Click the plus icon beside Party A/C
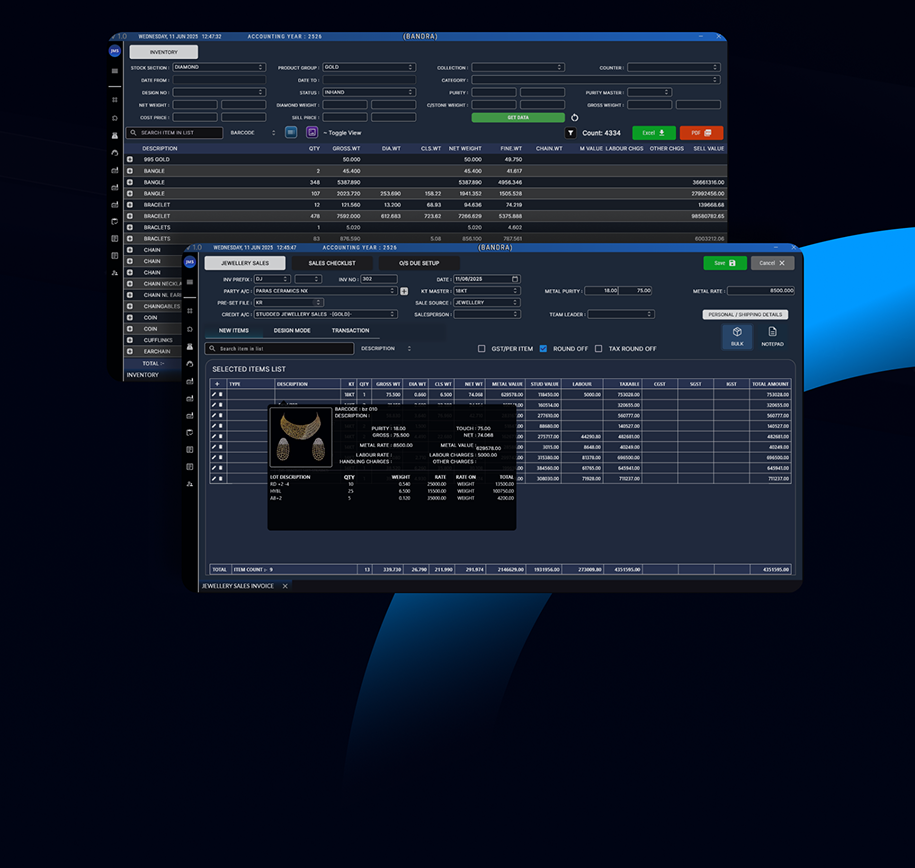Screen dimensions: 915x868 404,291
